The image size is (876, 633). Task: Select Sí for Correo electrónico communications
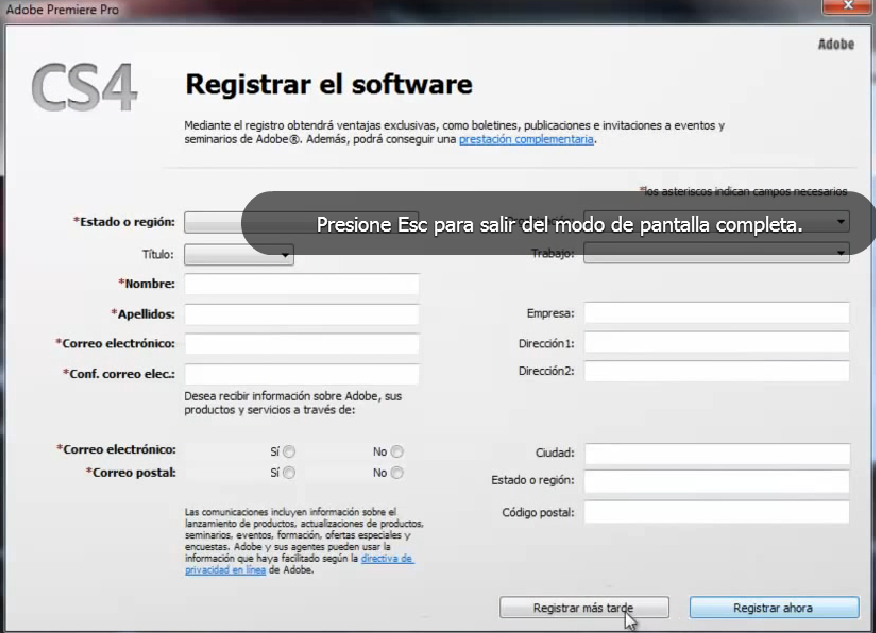[x=289, y=451]
